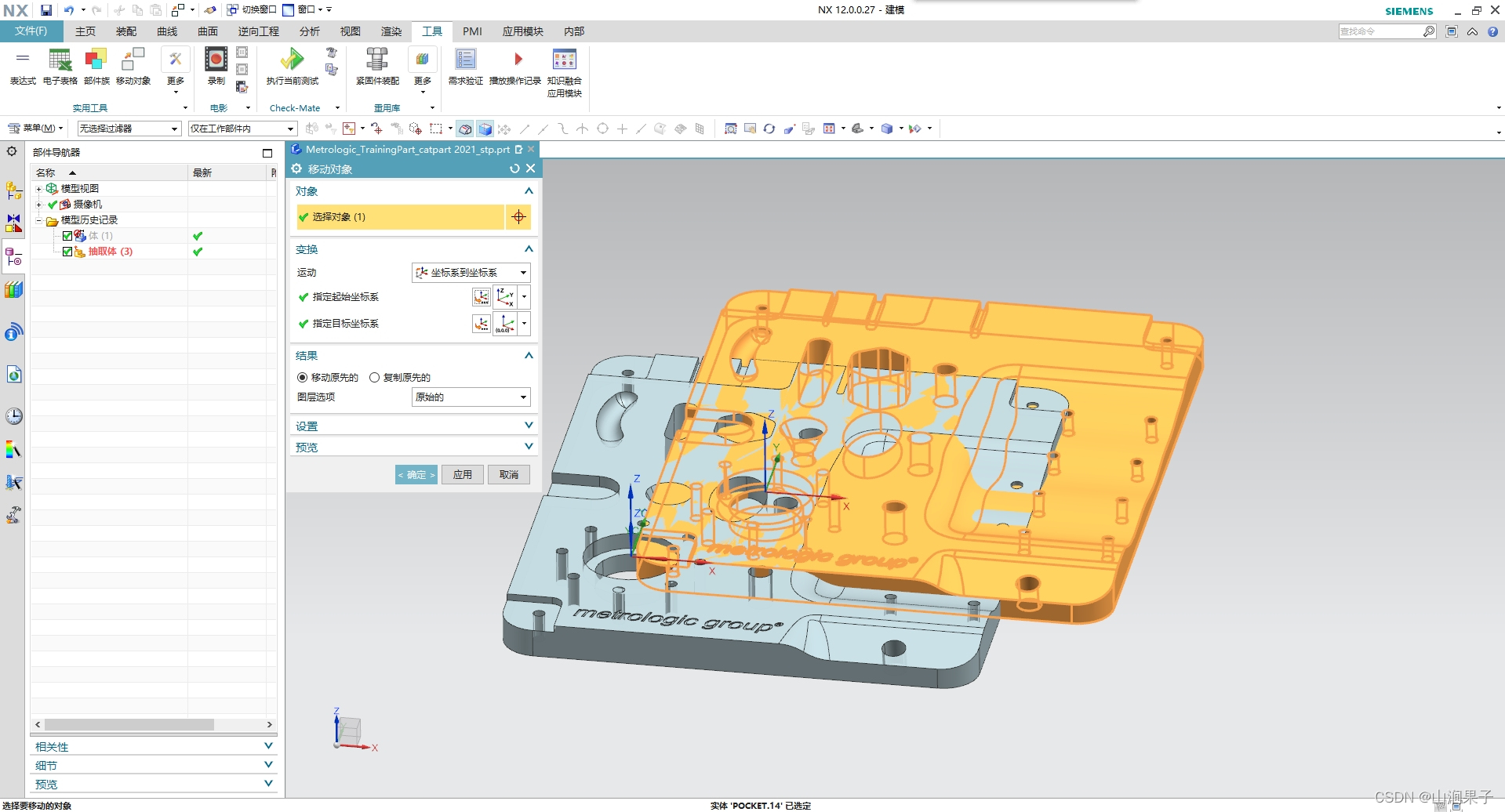Open 知识融合应用模块 knowledge fusion tool

click(565, 72)
